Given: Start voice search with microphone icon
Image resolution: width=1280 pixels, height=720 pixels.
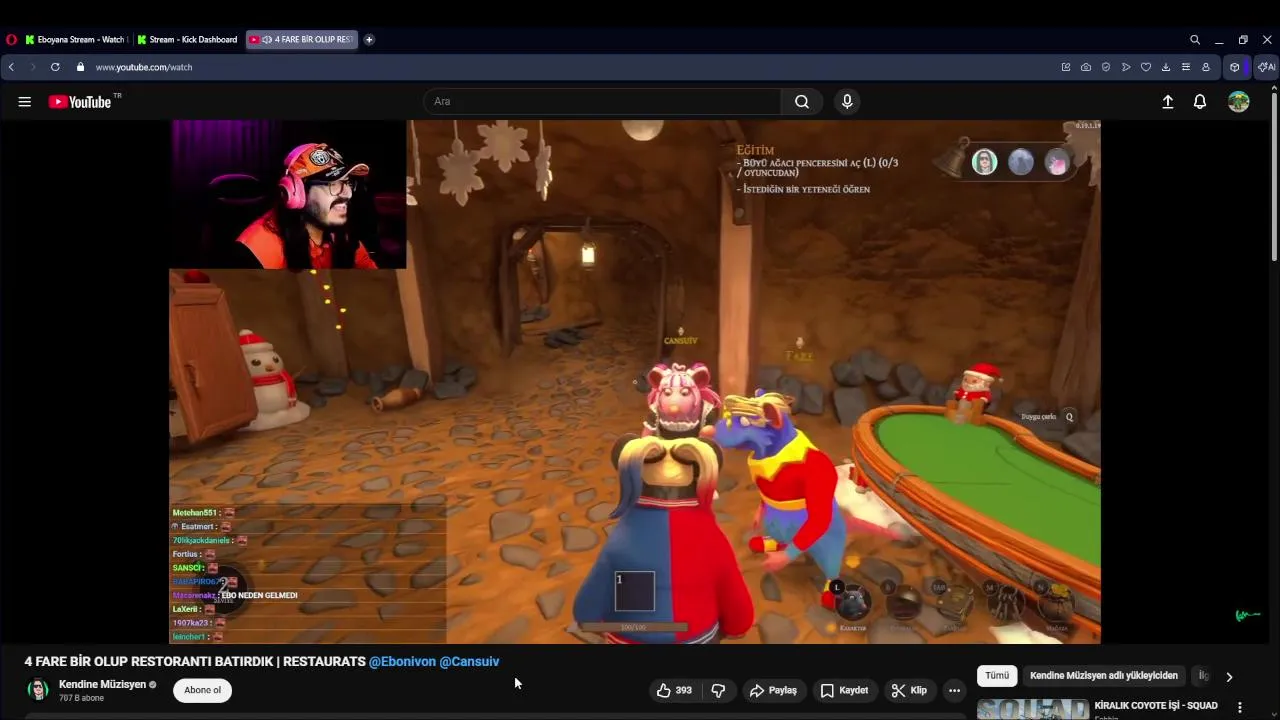Looking at the screenshot, I should tap(847, 101).
